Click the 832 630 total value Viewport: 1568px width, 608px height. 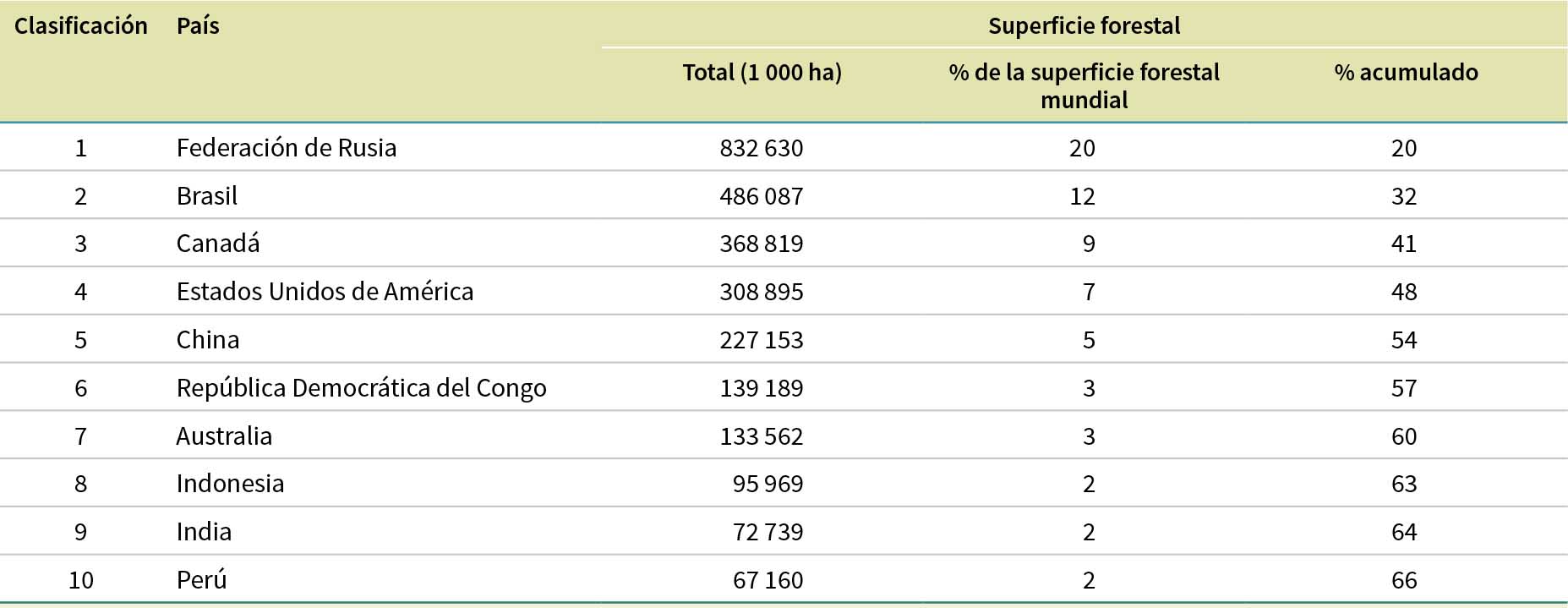[x=761, y=148]
